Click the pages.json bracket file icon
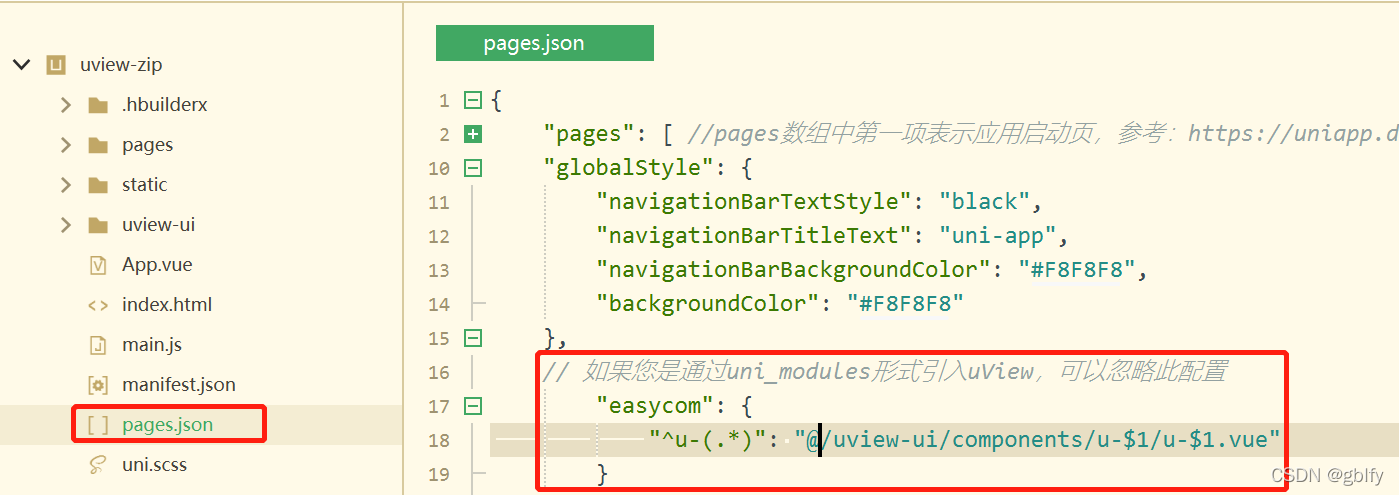This screenshot has height=495, width=1399. coord(98,425)
